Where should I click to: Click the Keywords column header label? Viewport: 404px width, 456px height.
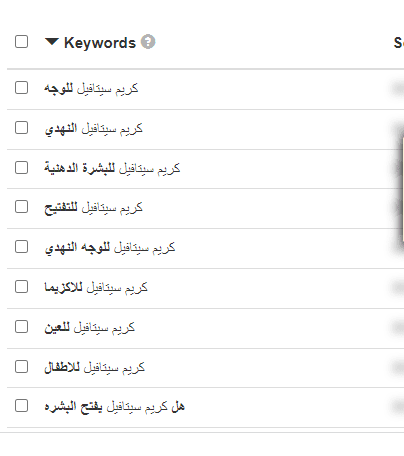click(100, 43)
